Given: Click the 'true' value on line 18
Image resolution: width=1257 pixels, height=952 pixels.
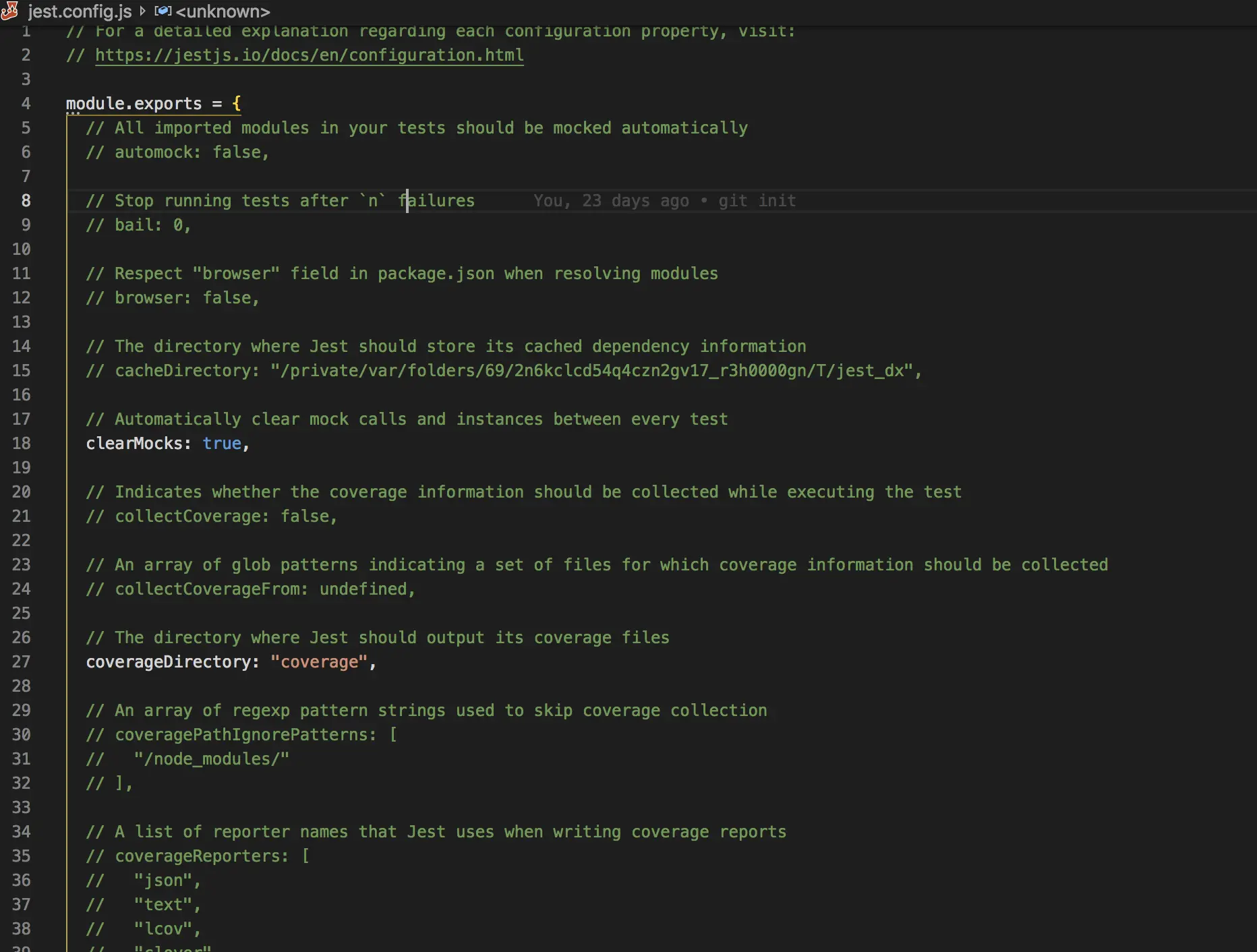Looking at the screenshot, I should 222,444.
